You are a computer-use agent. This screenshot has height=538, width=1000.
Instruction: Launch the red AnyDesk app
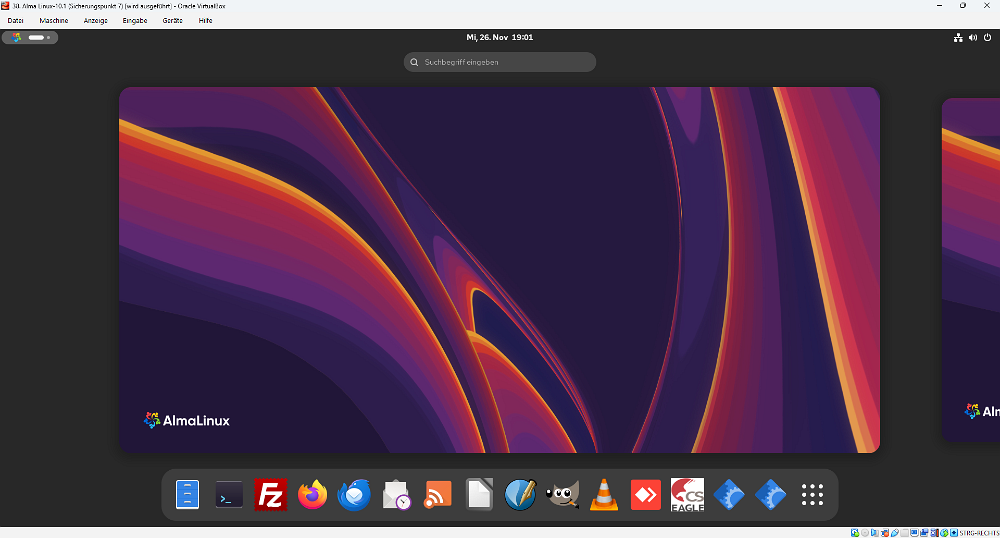[x=646, y=495]
